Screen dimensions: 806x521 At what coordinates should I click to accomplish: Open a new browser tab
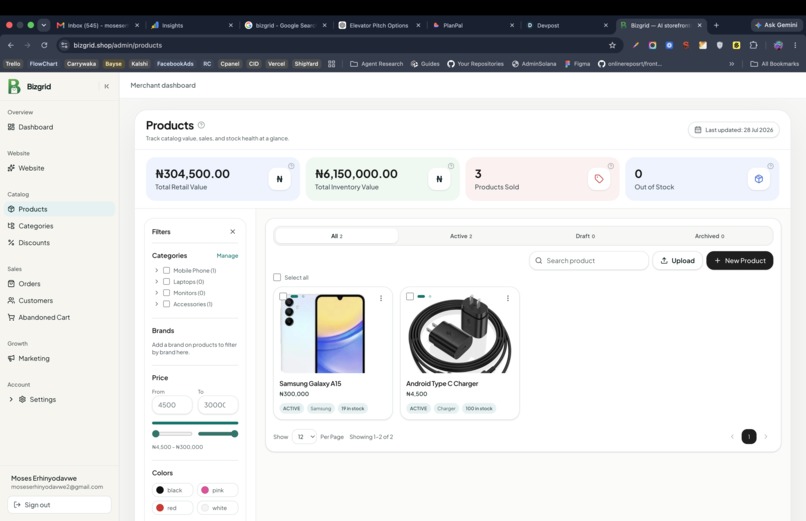(x=716, y=25)
